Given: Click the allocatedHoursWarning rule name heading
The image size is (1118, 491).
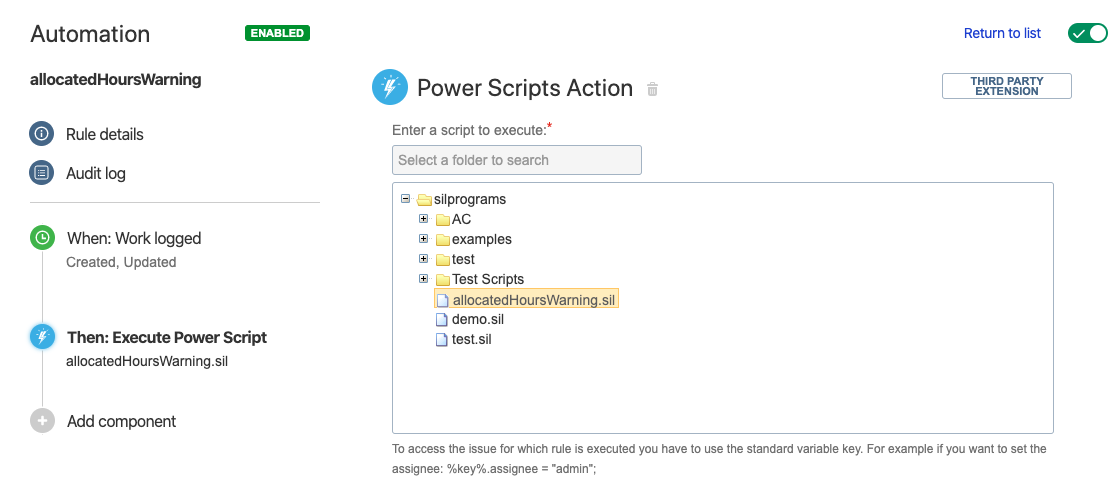Looking at the screenshot, I should click(x=116, y=80).
